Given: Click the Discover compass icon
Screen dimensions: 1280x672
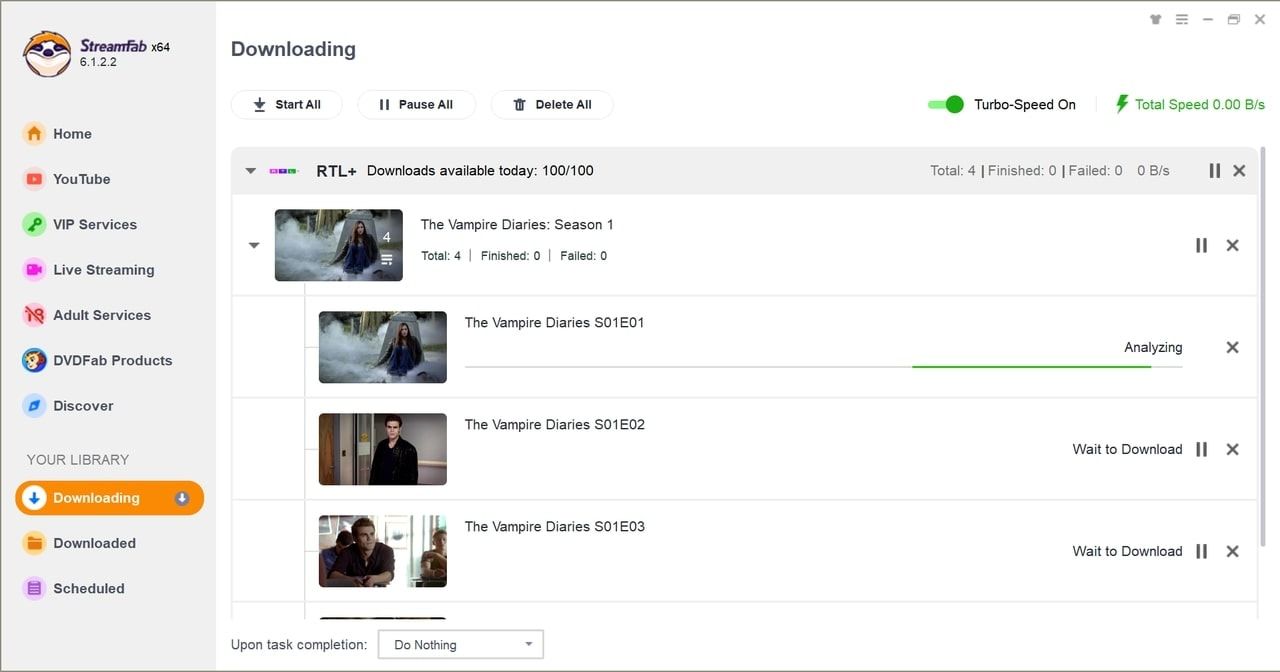Looking at the screenshot, I should (x=34, y=406).
